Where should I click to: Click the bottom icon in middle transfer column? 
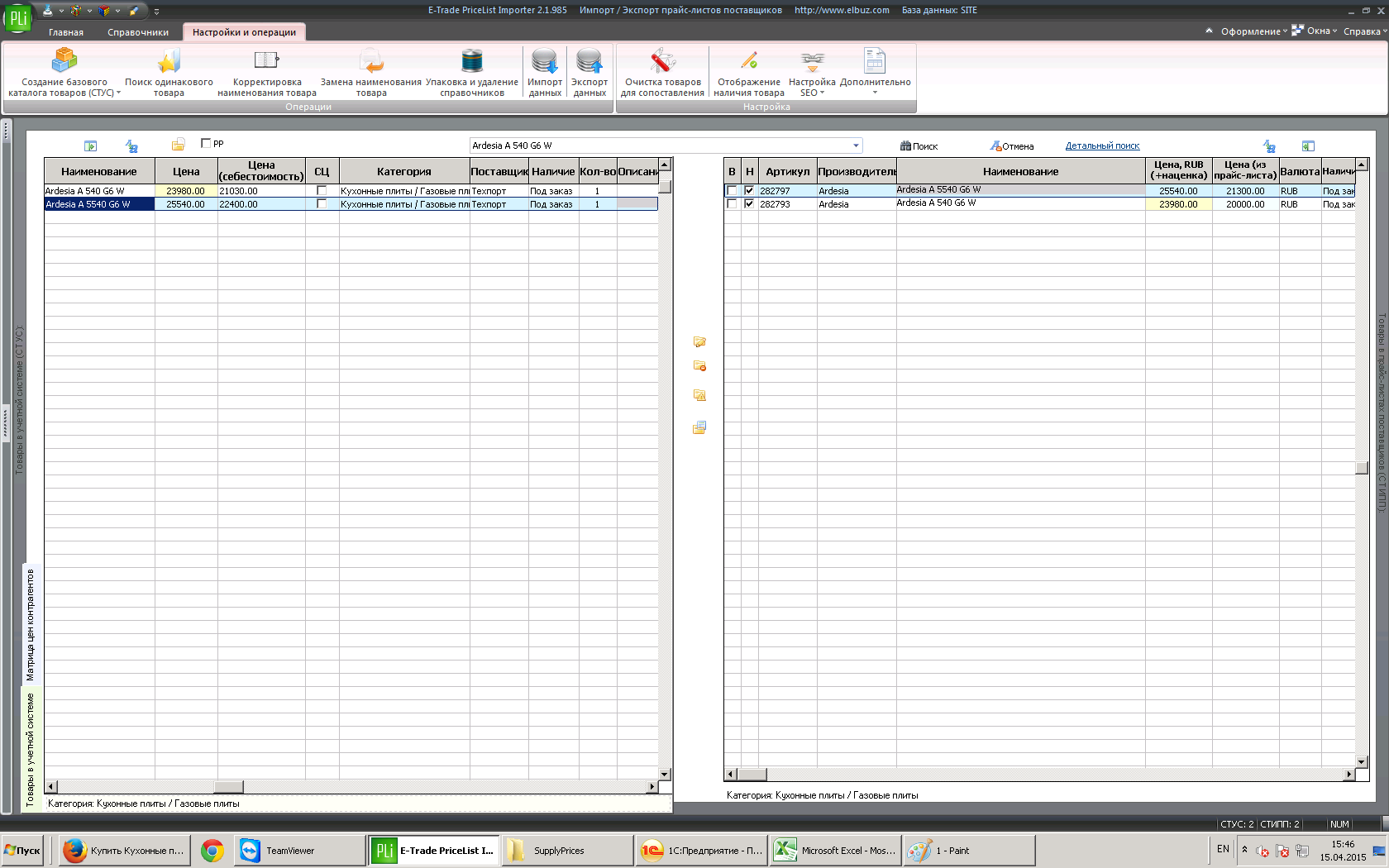[x=699, y=427]
